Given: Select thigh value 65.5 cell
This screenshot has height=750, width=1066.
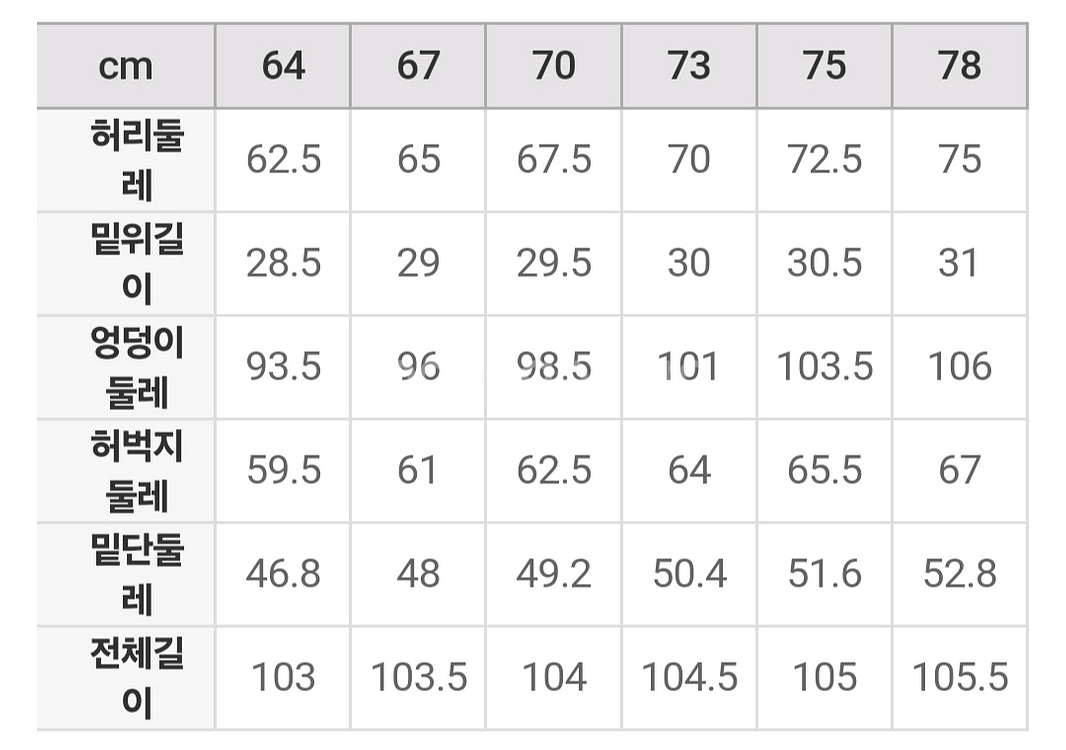Looking at the screenshot, I should coord(824,470).
